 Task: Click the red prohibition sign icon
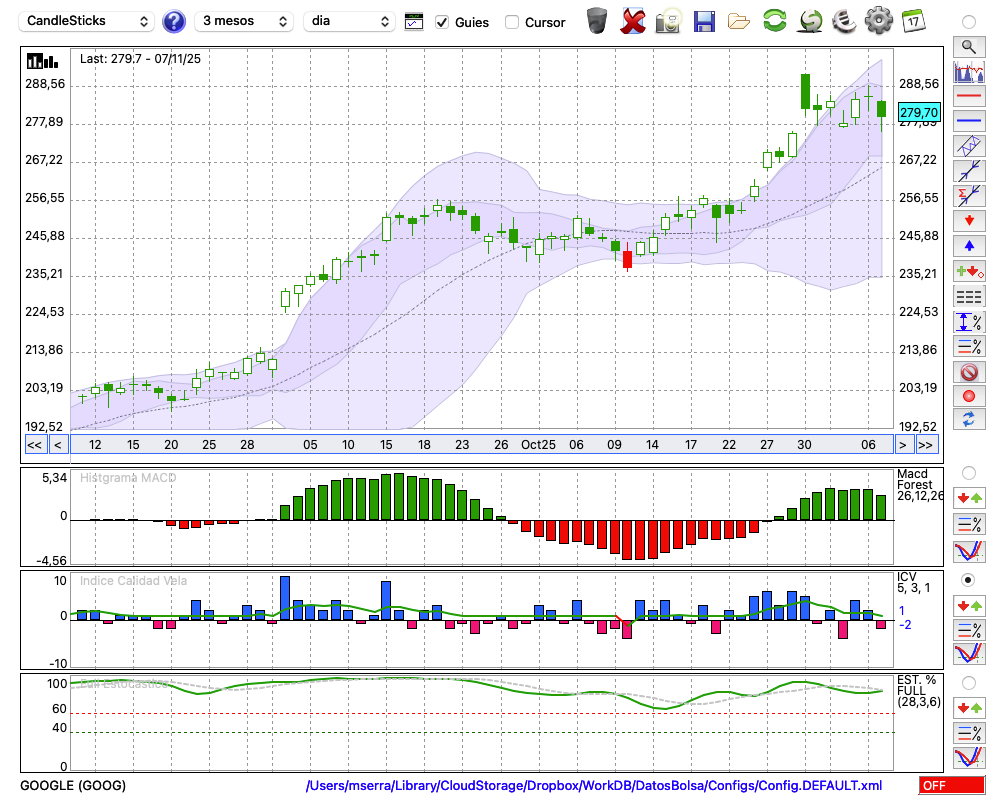point(968,372)
